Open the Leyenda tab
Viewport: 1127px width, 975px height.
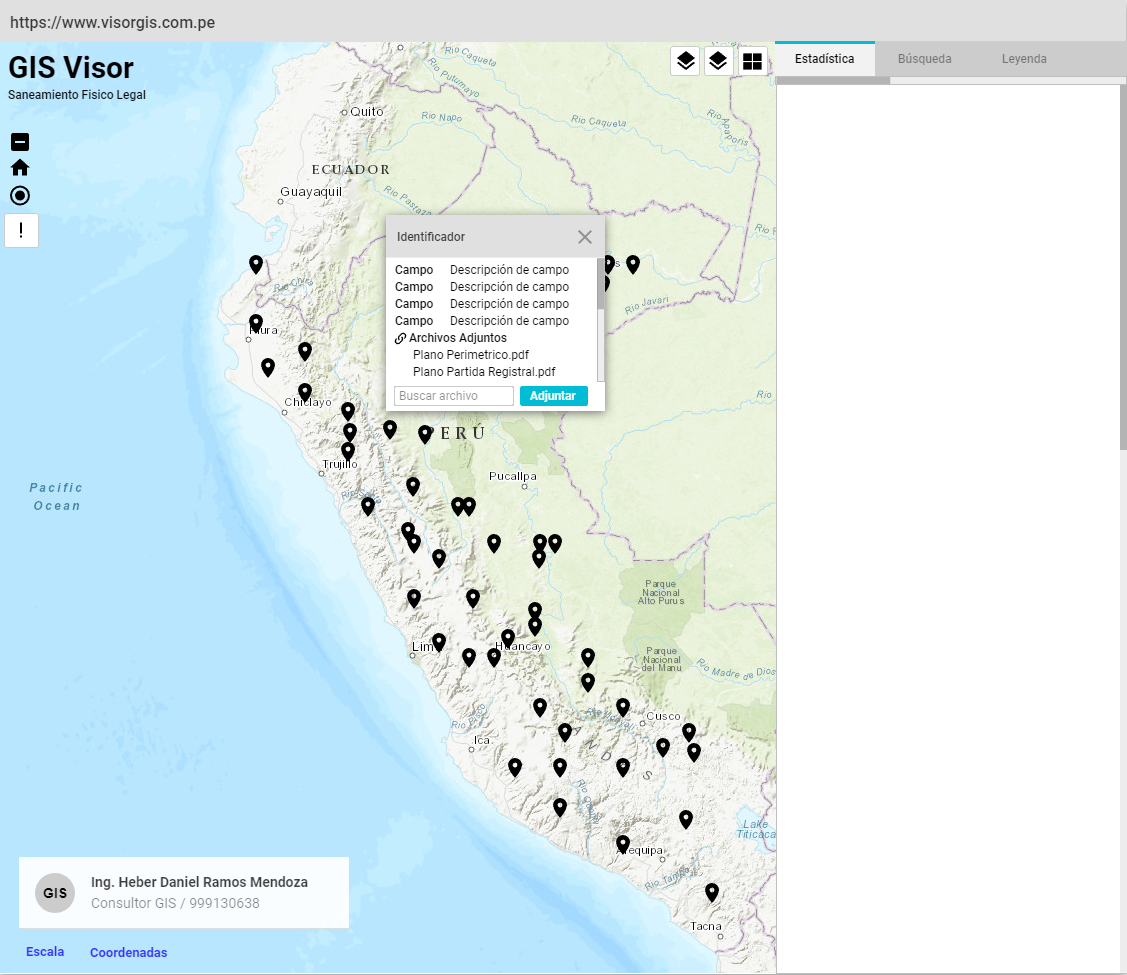tap(1024, 59)
